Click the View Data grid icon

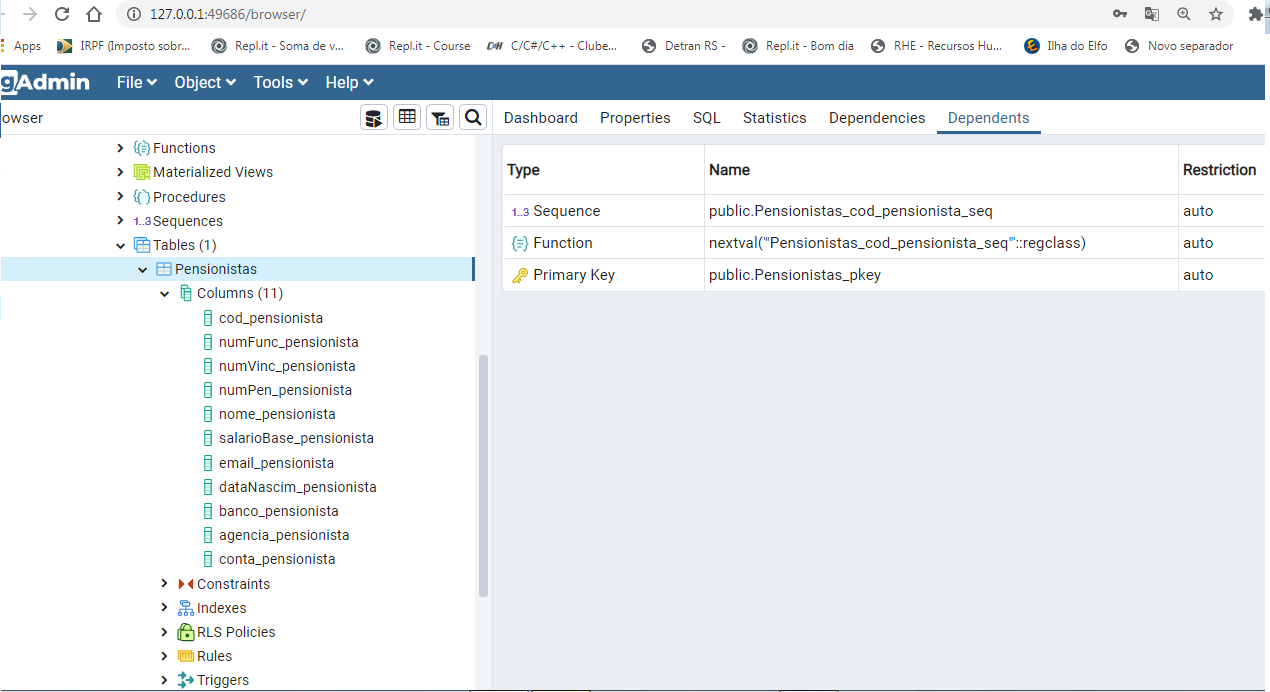pyautogui.click(x=406, y=118)
